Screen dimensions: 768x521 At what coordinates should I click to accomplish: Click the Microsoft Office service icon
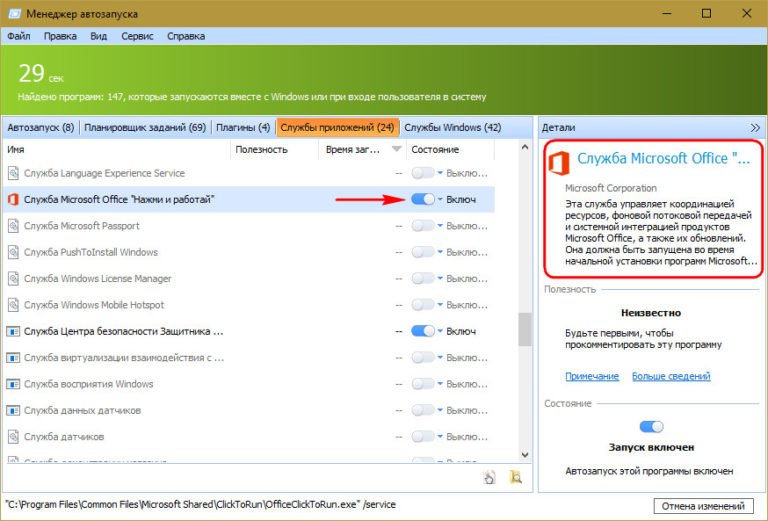[14, 200]
